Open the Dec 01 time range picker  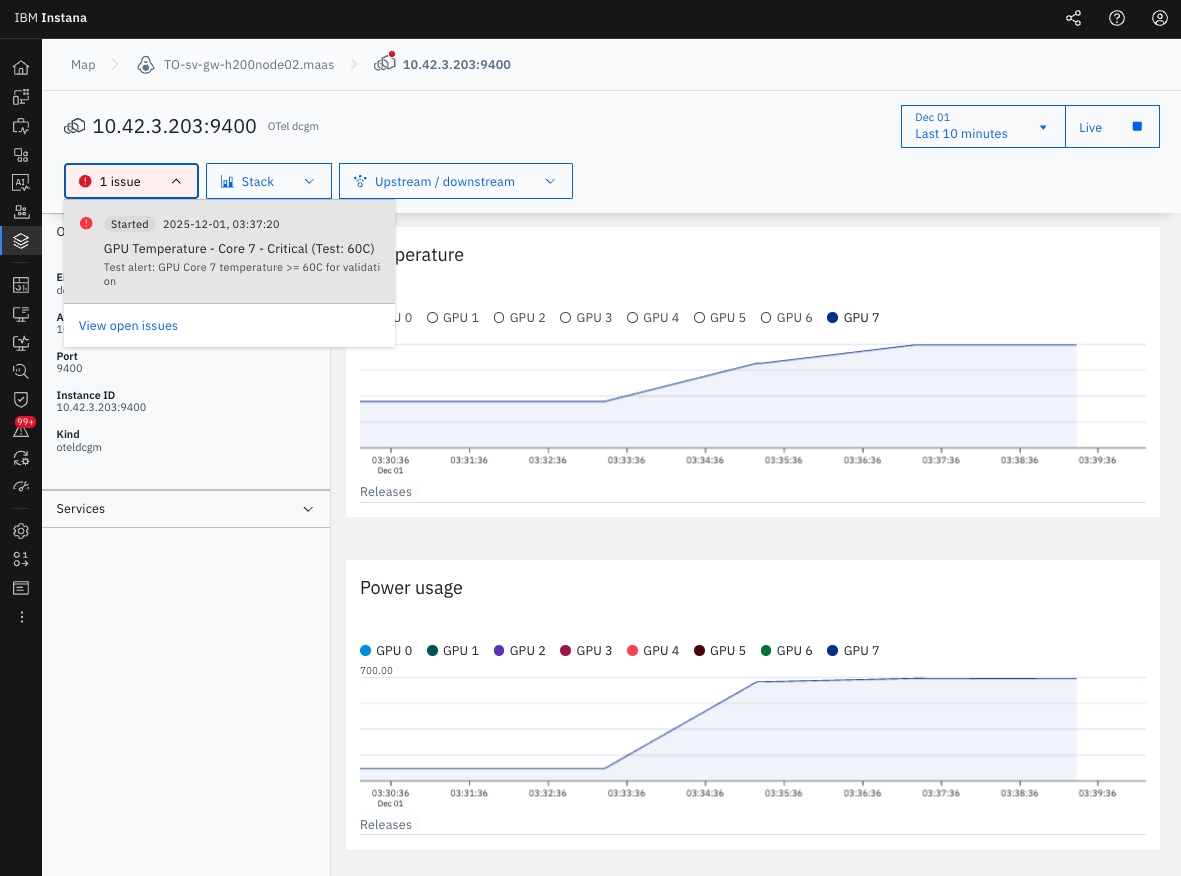[x=982, y=126]
